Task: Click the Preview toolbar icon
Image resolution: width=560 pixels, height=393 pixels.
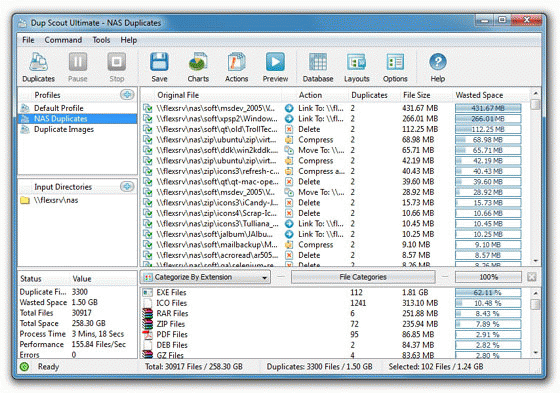Action: [x=275, y=68]
